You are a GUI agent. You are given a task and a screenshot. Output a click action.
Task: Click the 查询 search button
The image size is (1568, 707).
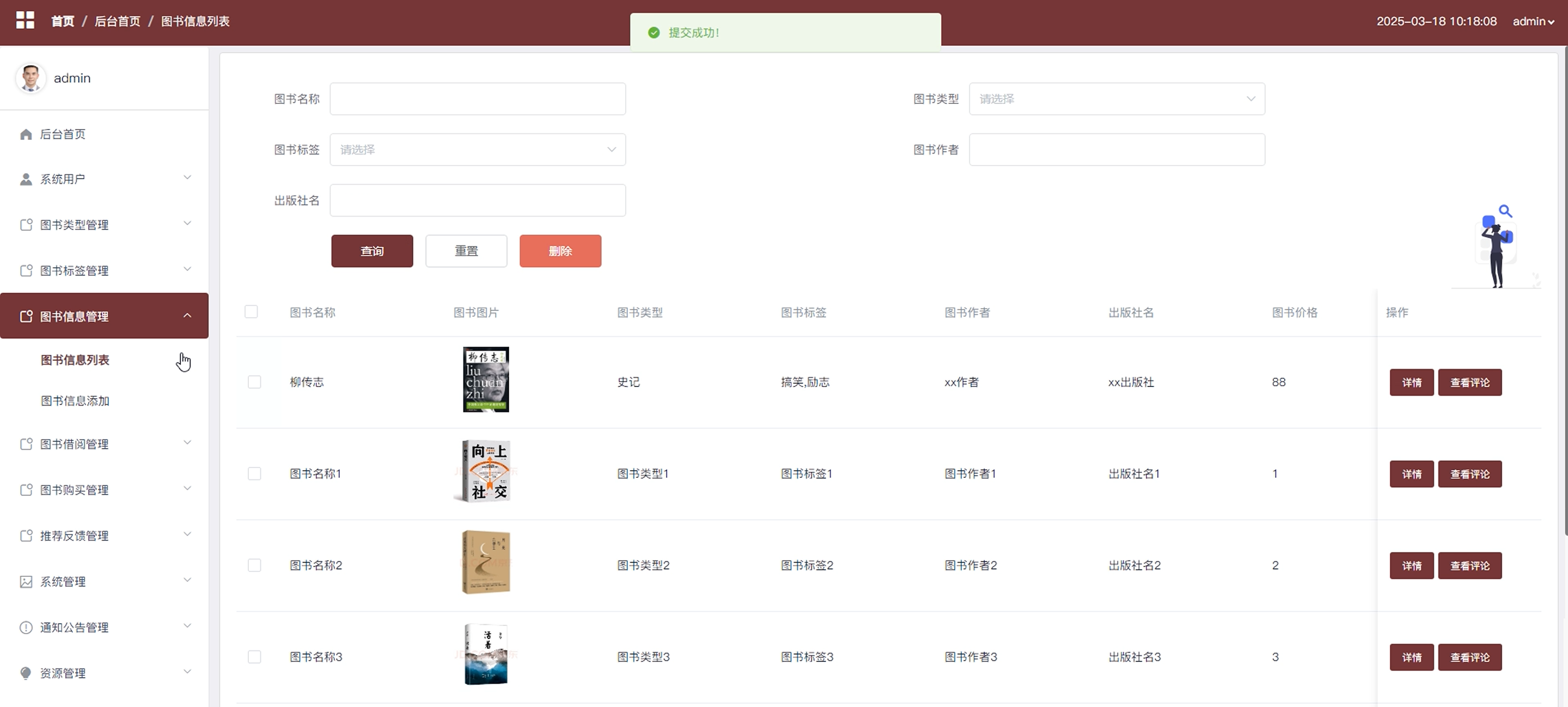(x=372, y=251)
